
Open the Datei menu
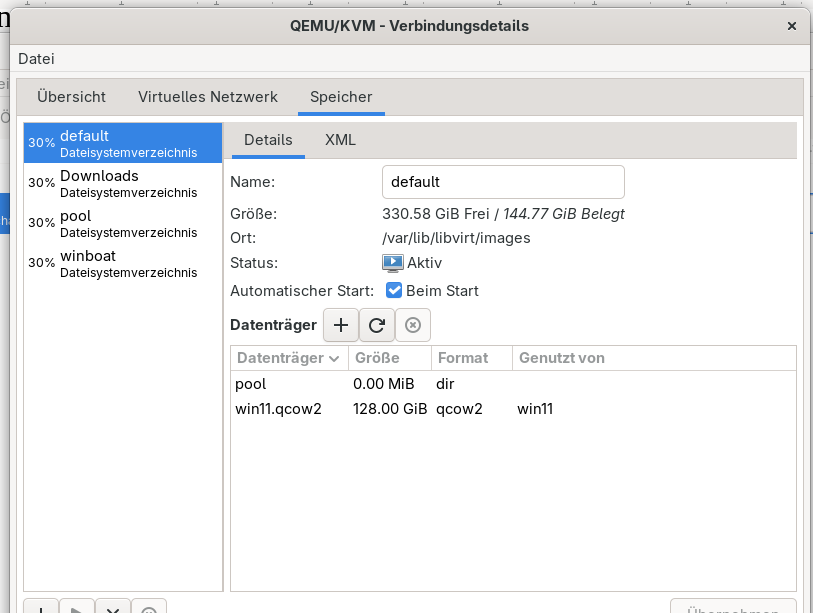click(36, 59)
